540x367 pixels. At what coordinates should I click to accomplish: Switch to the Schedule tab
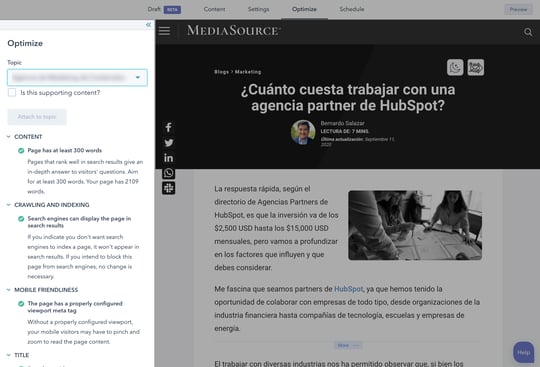pyautogui.click(x=352, y=9)
